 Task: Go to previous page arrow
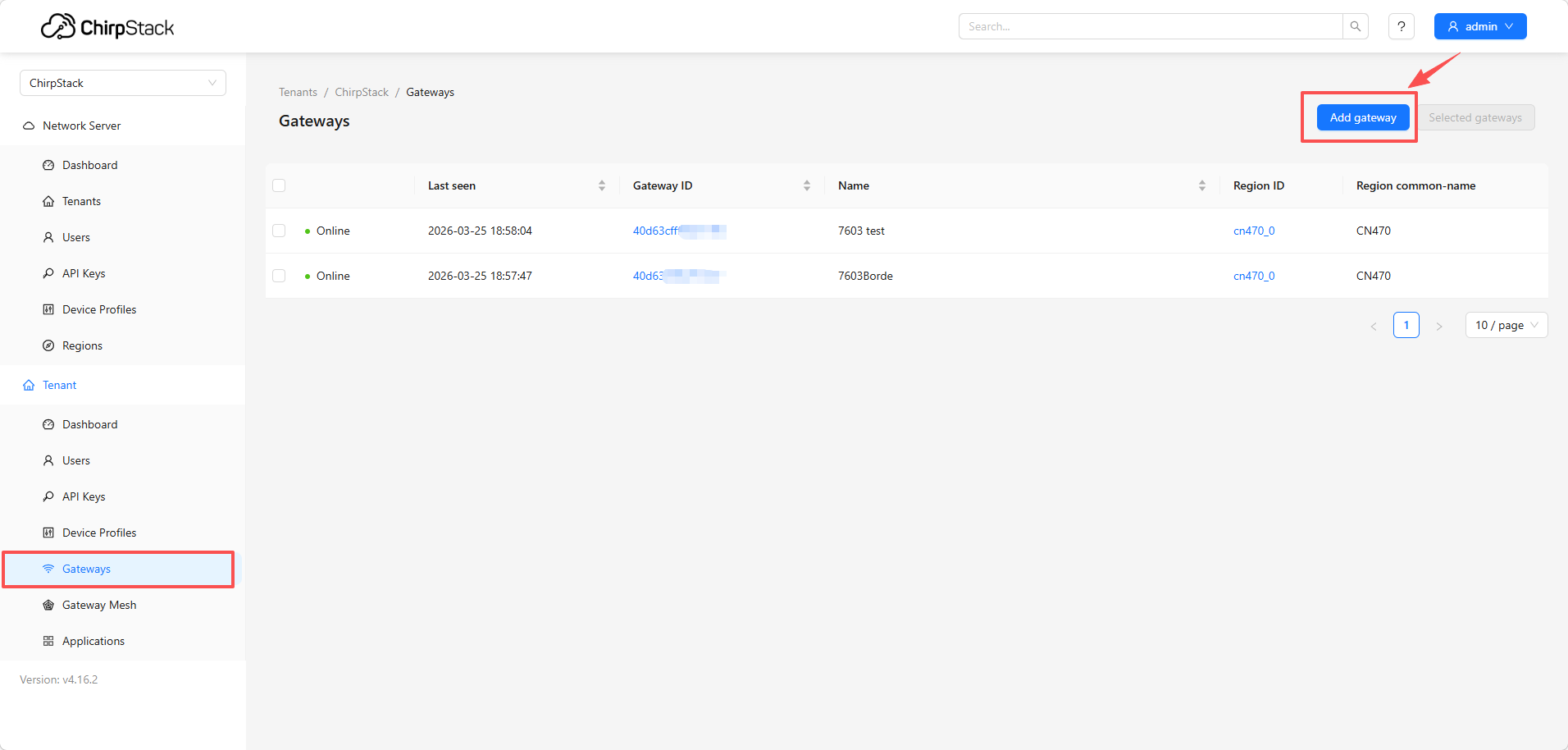(1374, 326)
